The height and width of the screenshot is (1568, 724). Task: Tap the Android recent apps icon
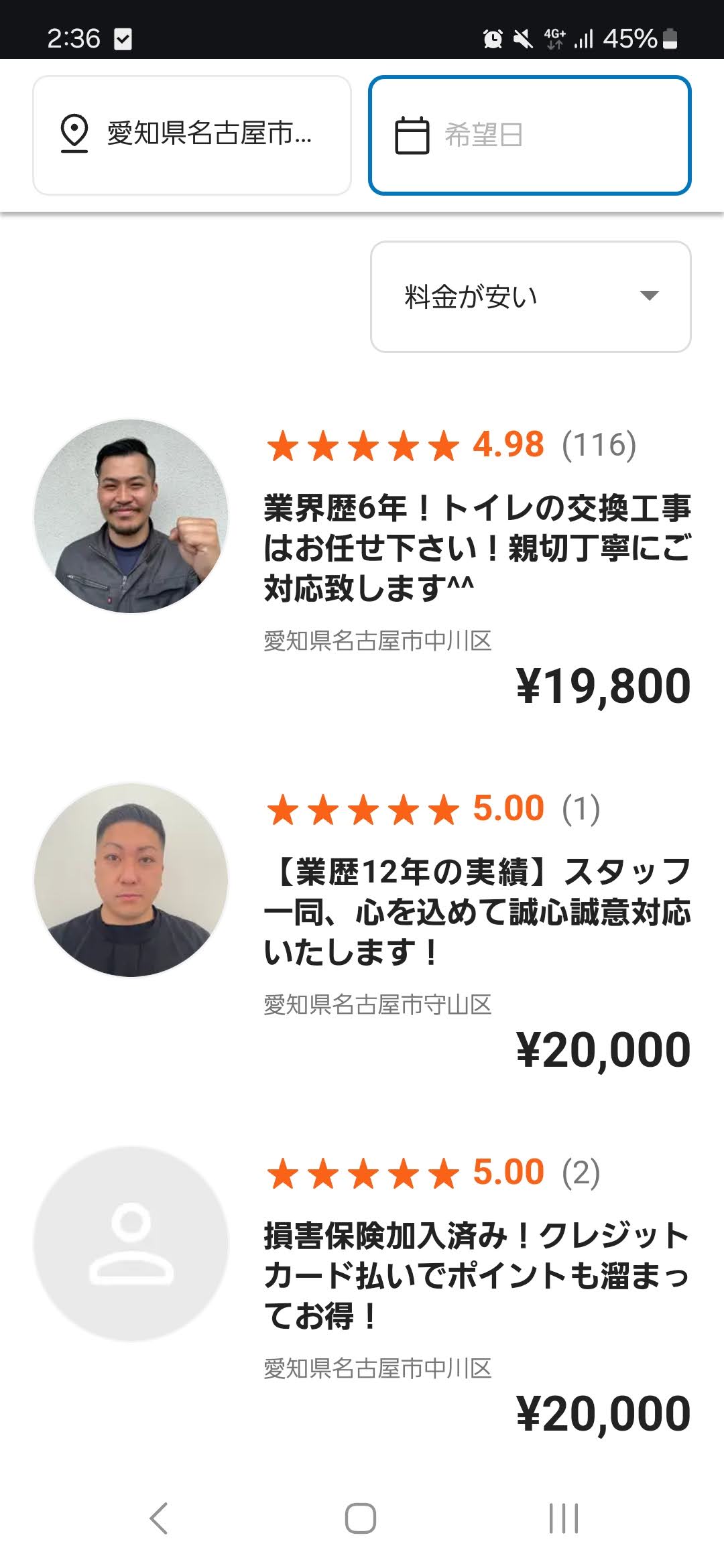pos(564,1518)
